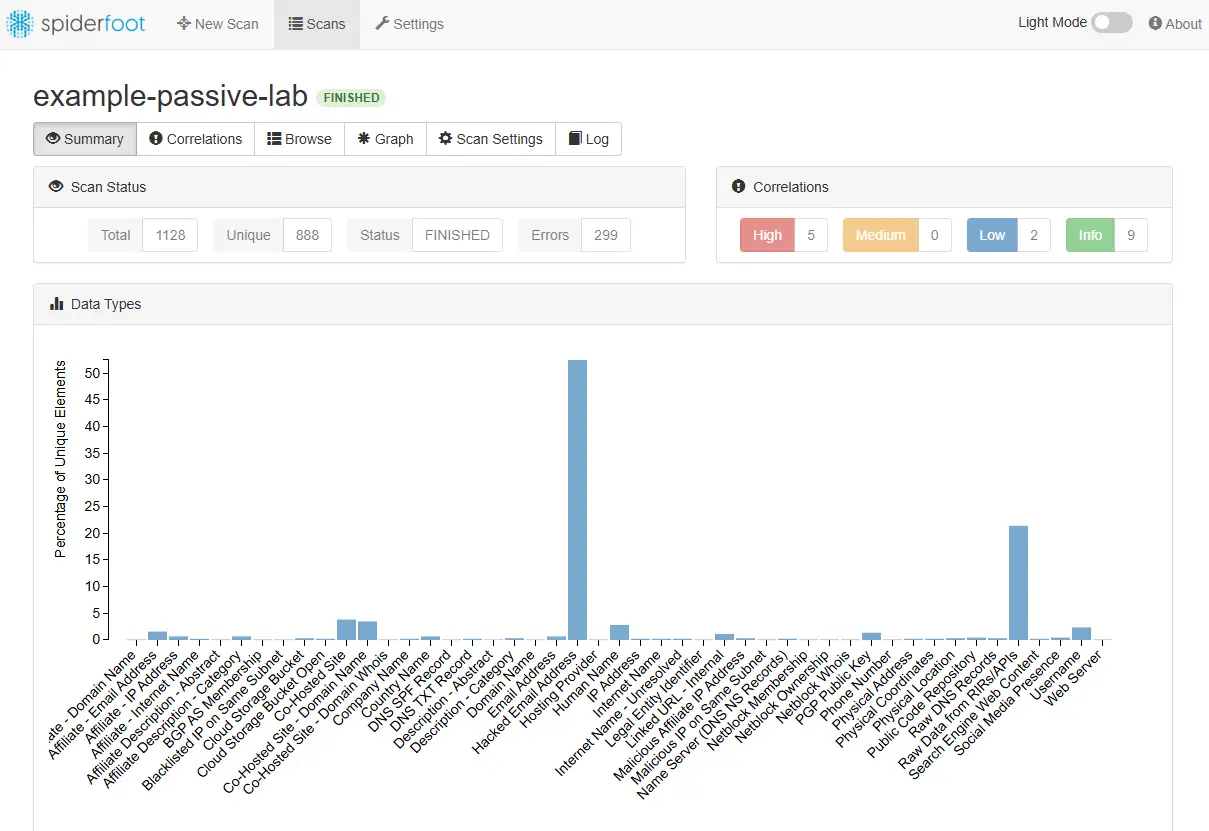Screen dimensions: 1209x831
Task: Click the Low count value 2
Action: click(1034, 235)
